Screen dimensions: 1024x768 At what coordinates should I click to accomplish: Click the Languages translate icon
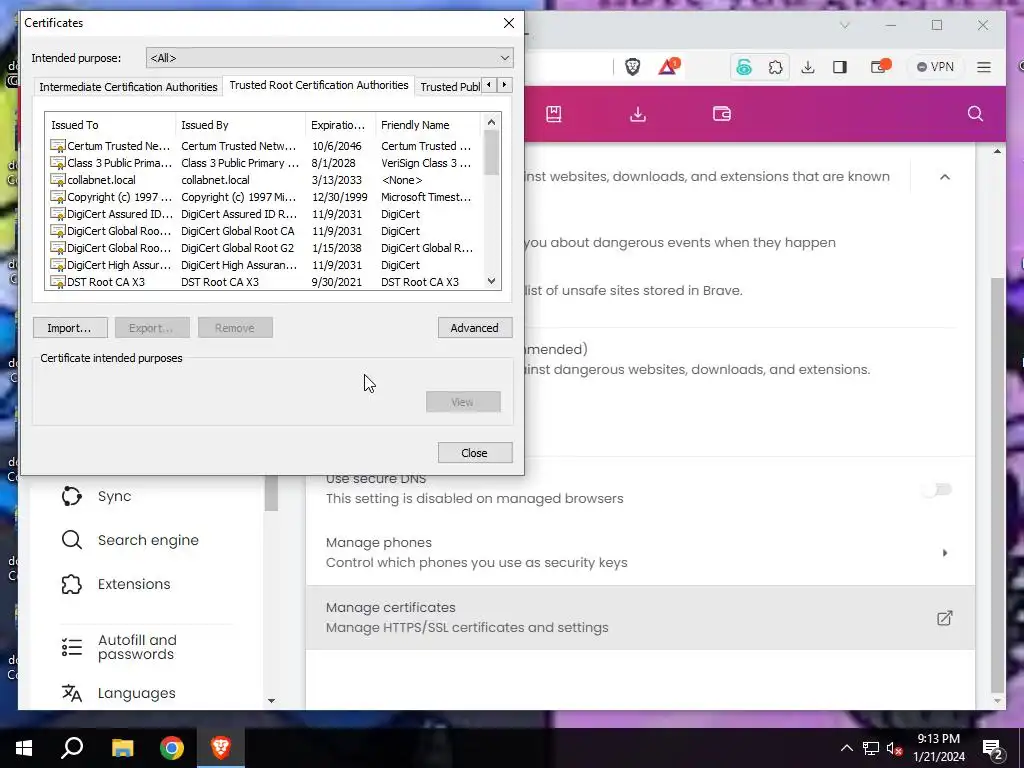72,693
